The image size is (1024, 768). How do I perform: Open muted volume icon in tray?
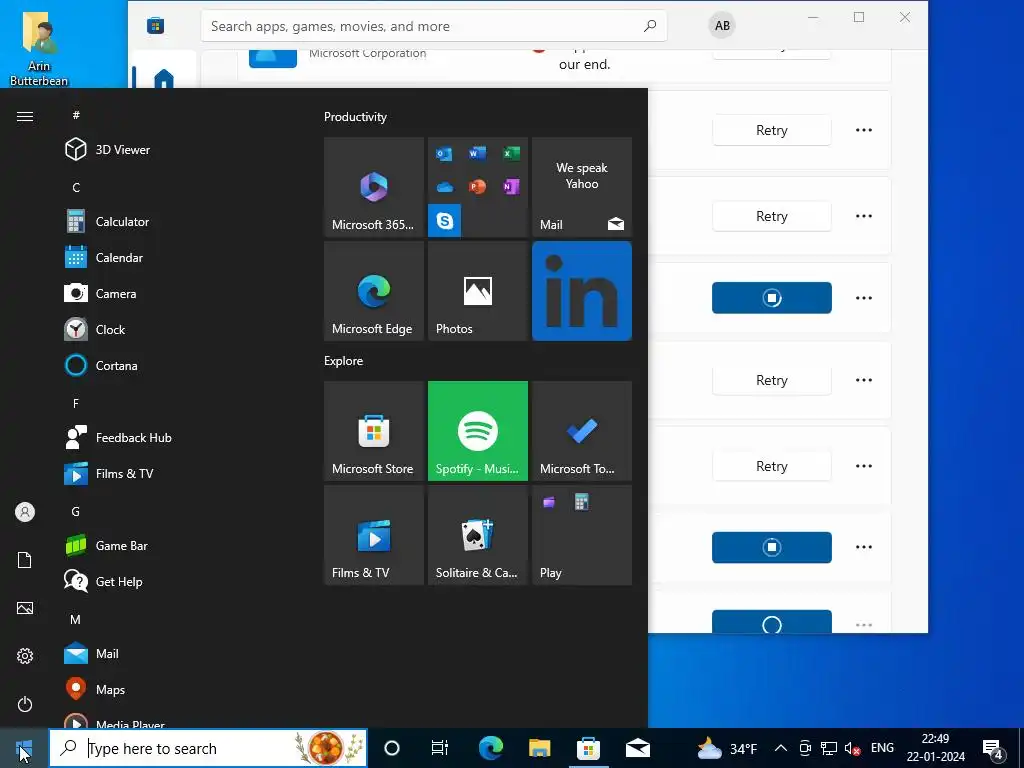tap(852, 748)
